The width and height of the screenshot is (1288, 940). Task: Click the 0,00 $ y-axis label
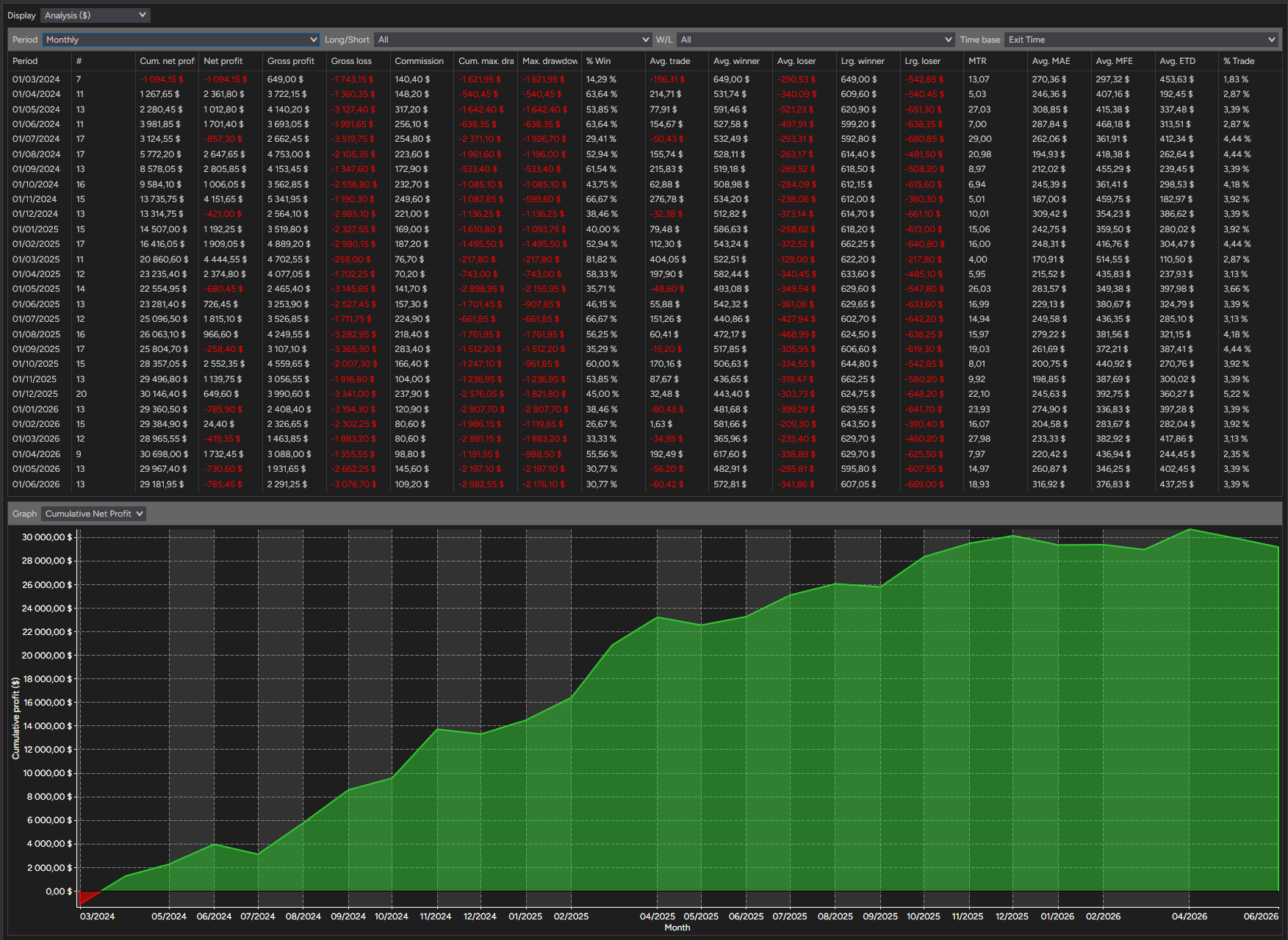coord(59,891)
